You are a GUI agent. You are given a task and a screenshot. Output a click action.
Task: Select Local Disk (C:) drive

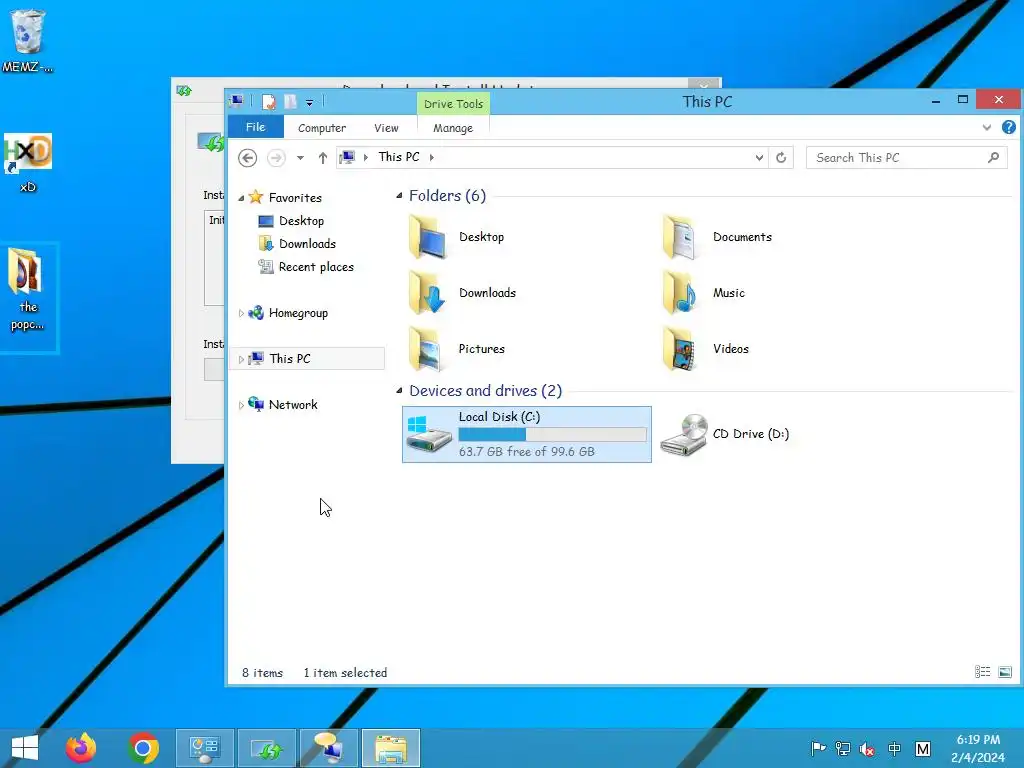click(x=526, y=434)
